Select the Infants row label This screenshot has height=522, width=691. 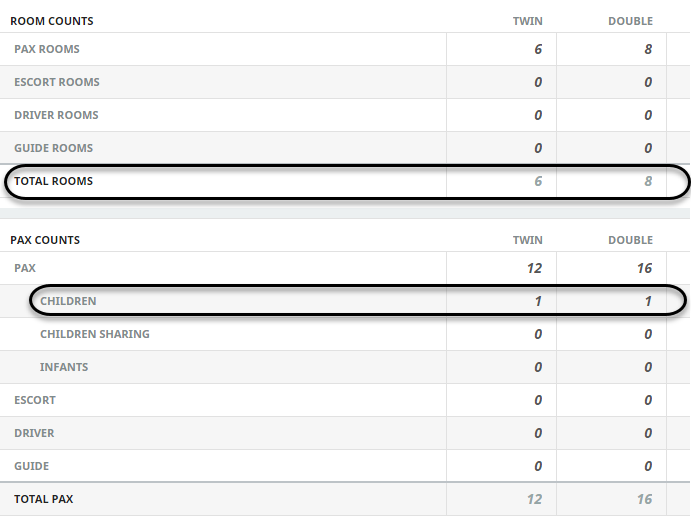point(64,367)
